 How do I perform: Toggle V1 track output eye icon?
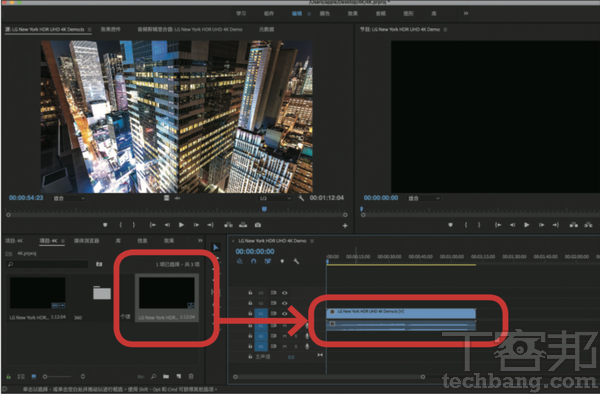click(x=285, y=313)
